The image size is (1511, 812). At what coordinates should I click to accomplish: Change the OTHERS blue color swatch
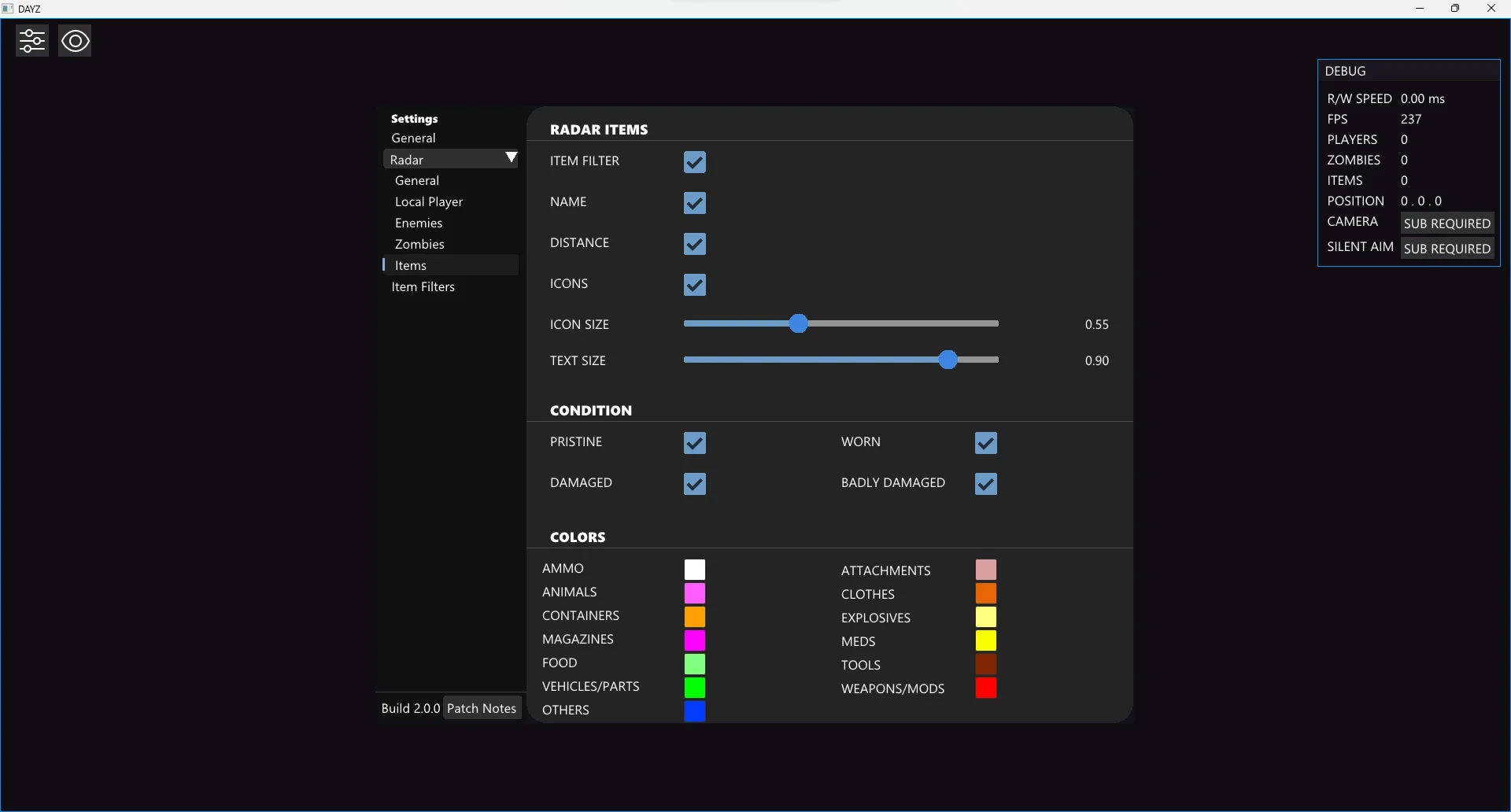(x=694, y=711)
